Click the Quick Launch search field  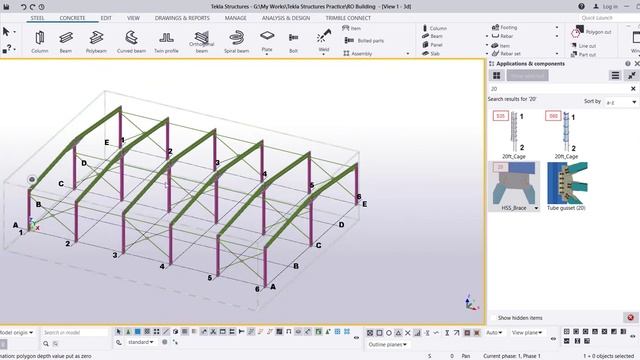coord(608,18)
